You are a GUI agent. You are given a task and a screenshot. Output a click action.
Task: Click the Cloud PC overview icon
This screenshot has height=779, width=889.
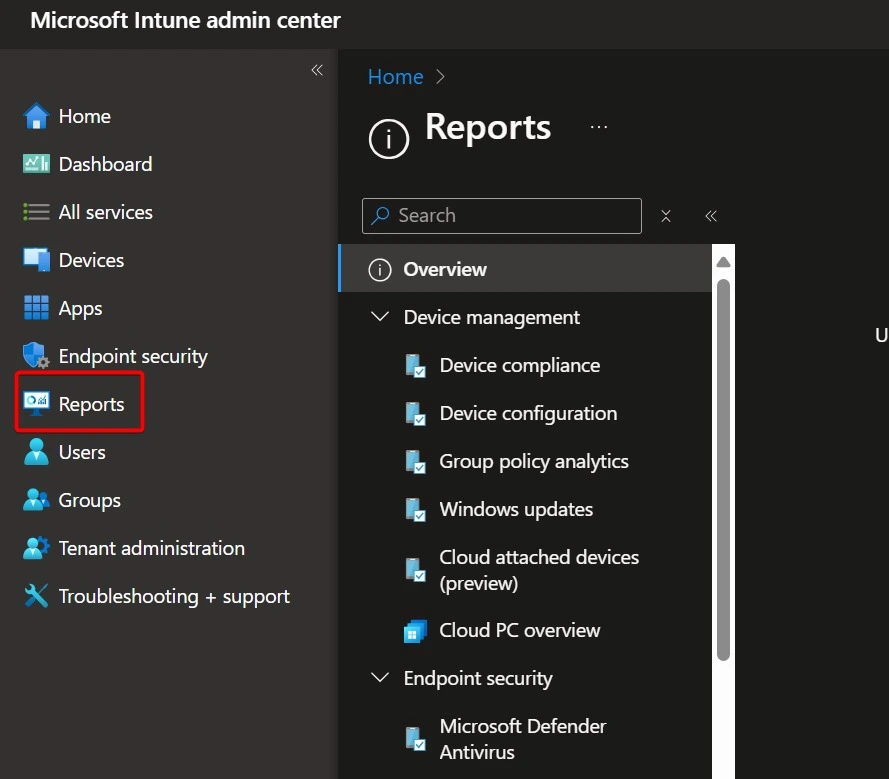416,630
